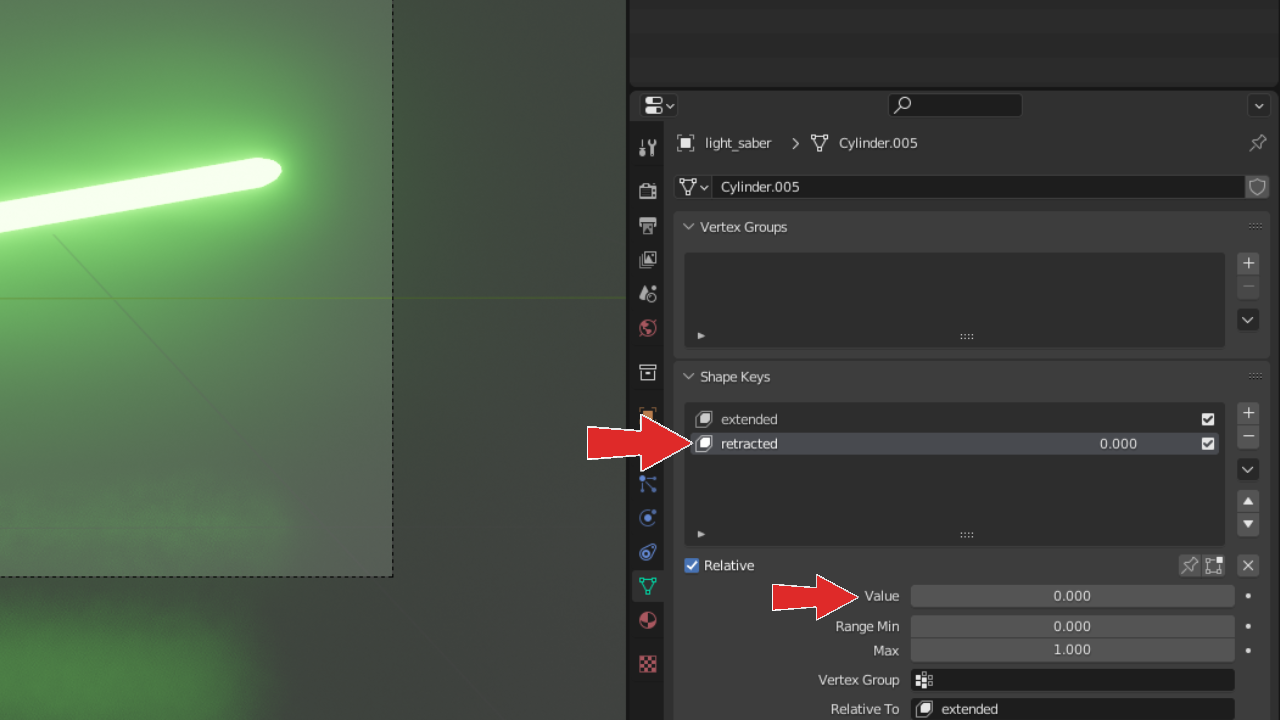Open the Render properties tab
The height and width of the screenshot is (720, 1280).
coord(647,190)
